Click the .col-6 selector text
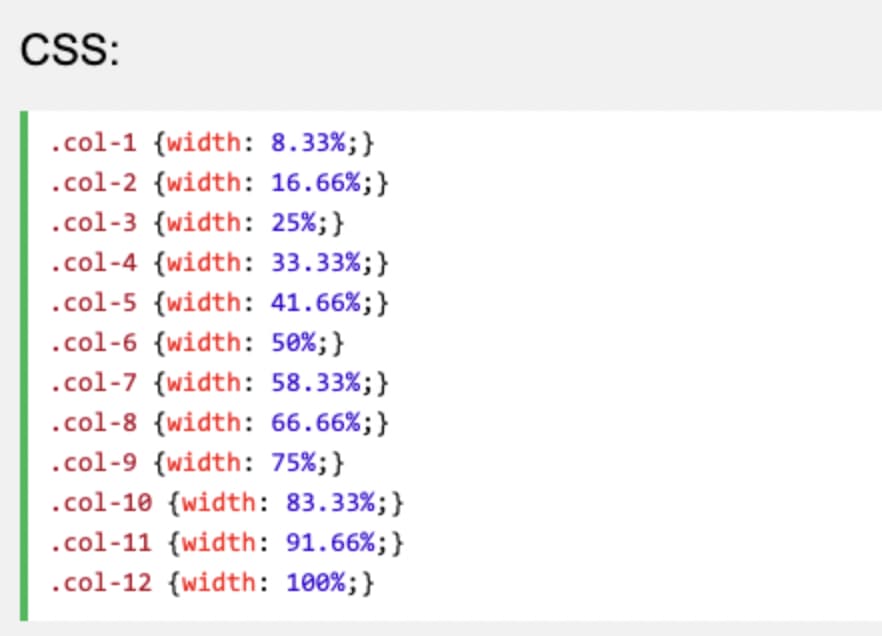This screenshot has width=882, height=636. pyautogui.click(x=92, y=343)
